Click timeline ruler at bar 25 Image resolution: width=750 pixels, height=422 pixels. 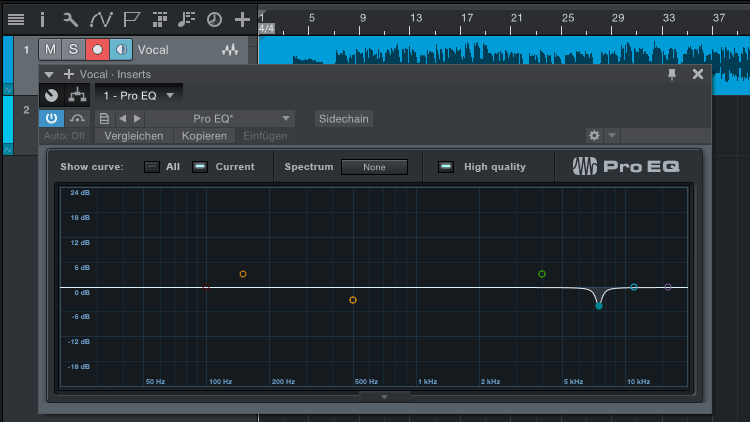tap(568, 18)
